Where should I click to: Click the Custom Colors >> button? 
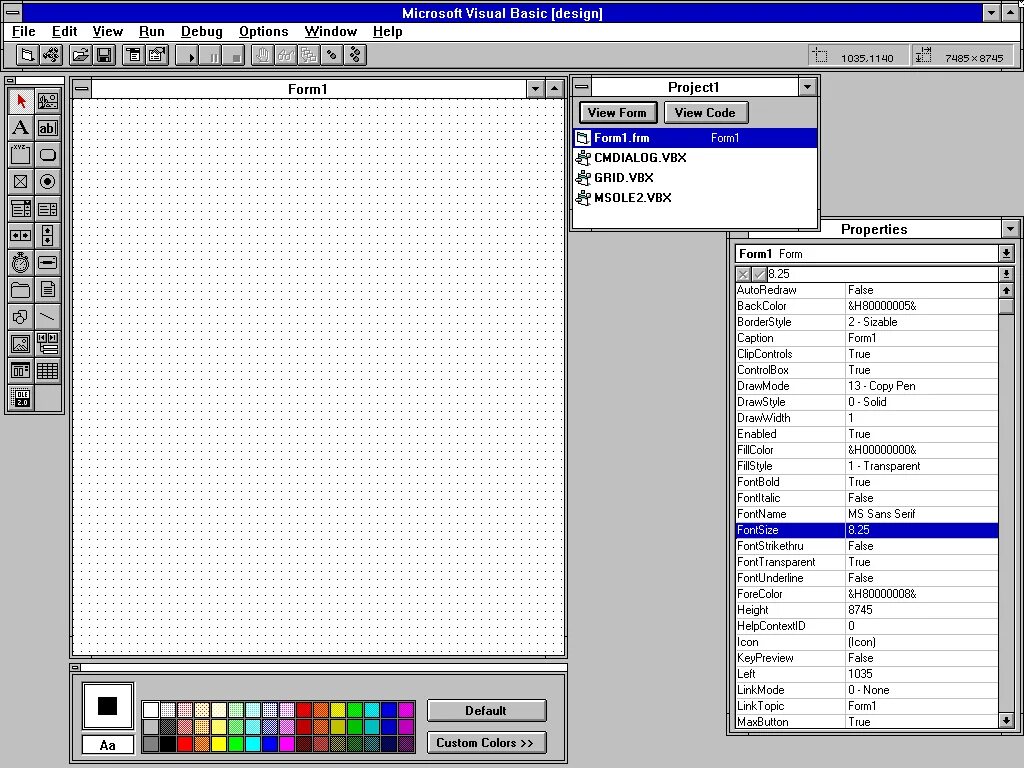(486, 743)
